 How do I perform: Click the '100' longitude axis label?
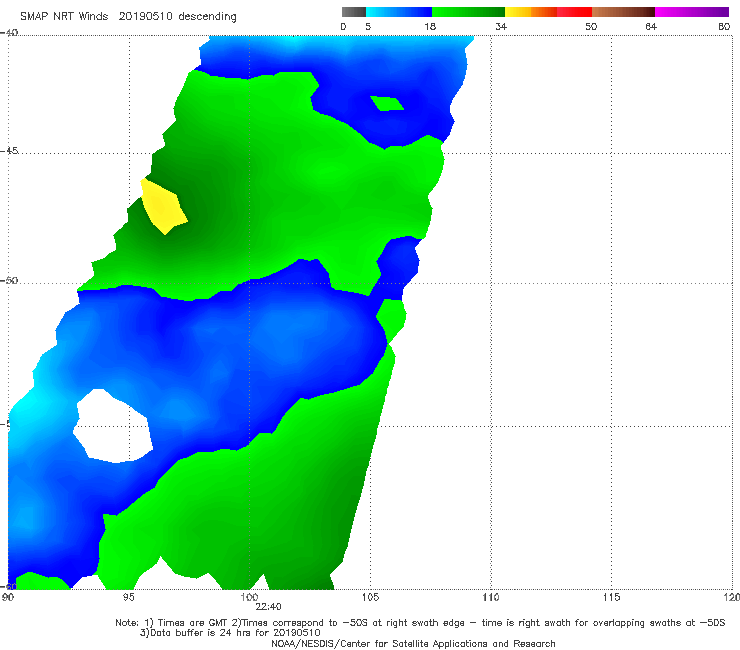250,598
